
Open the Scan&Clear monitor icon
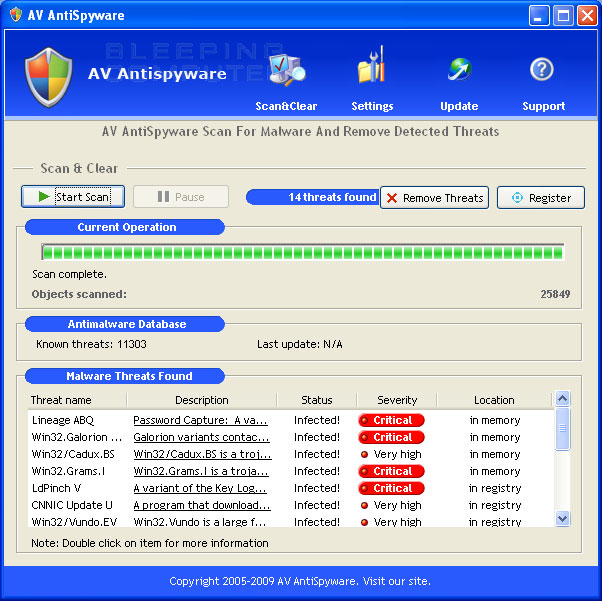click(287, 70)
